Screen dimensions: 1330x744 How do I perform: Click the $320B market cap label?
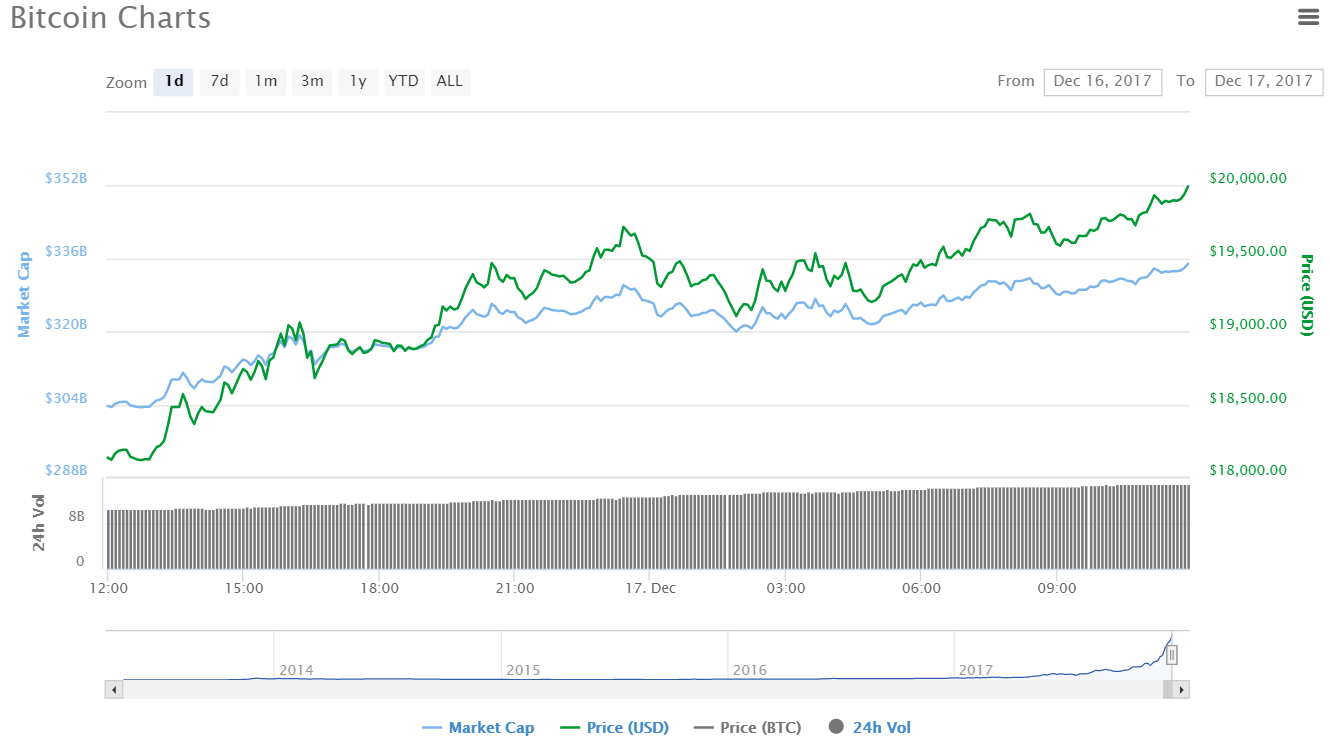coord(66,324)
